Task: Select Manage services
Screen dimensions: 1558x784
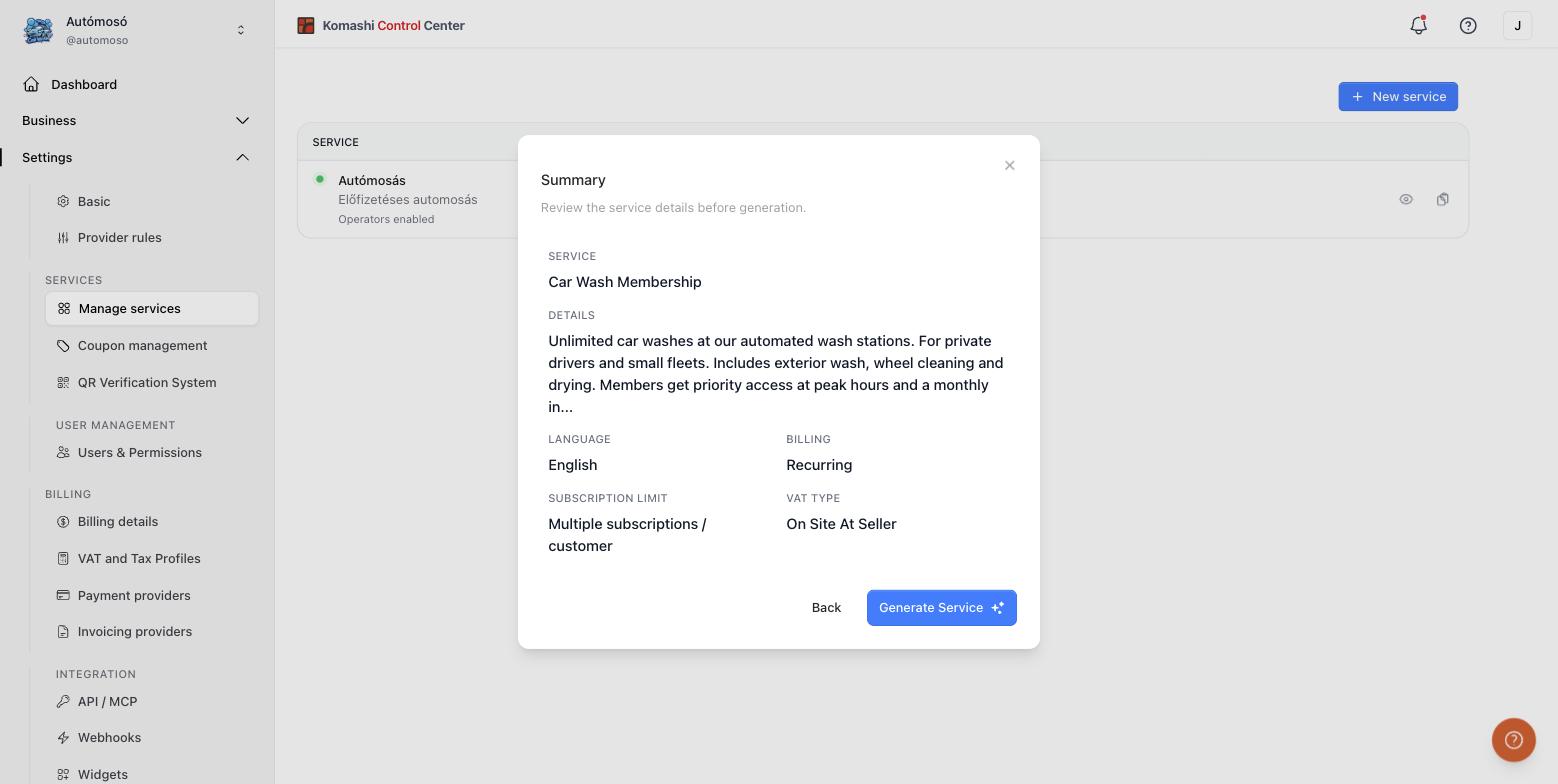Action: click(x=152, y=308)
